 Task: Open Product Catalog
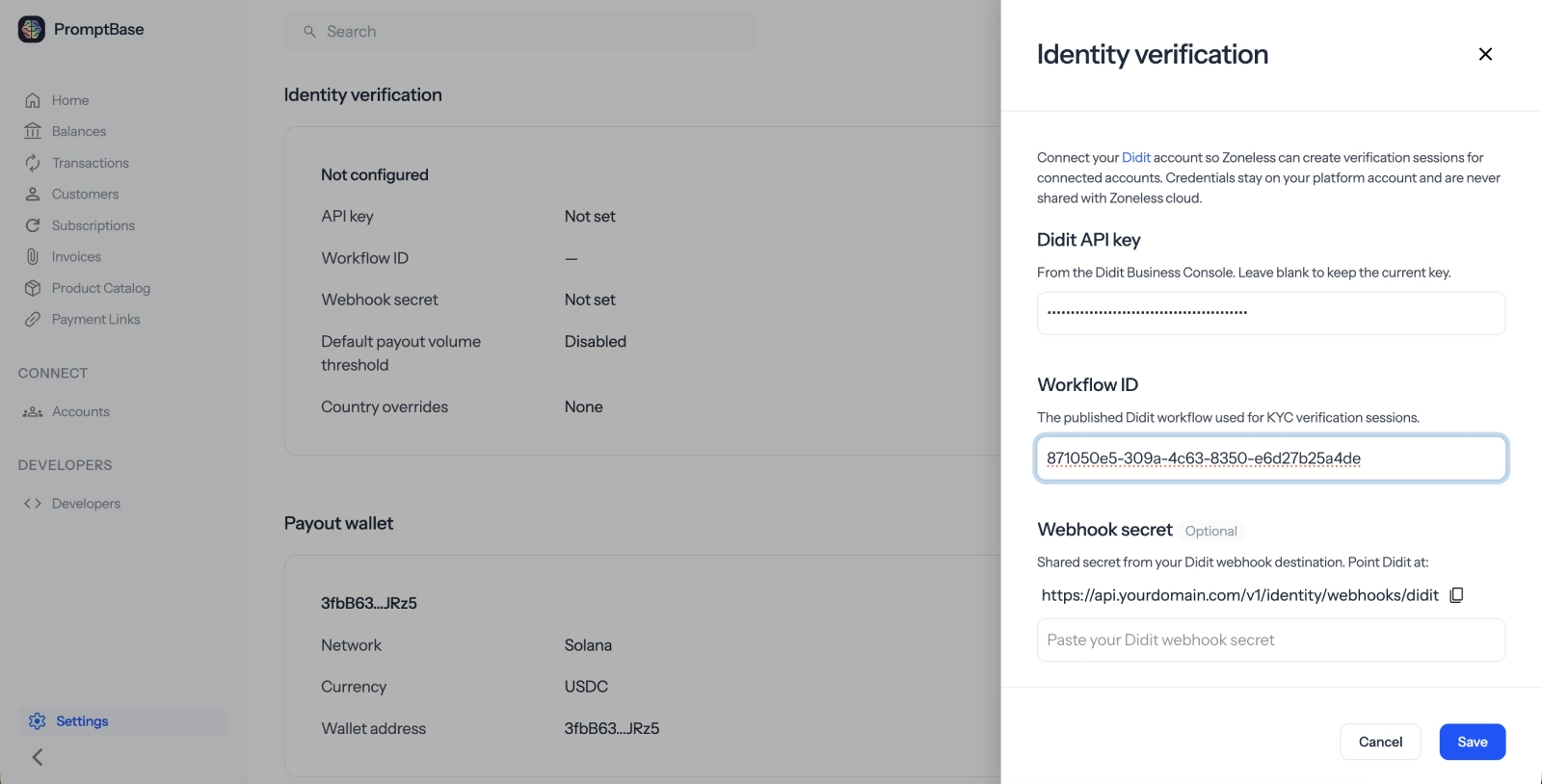(x=101, y=288)
